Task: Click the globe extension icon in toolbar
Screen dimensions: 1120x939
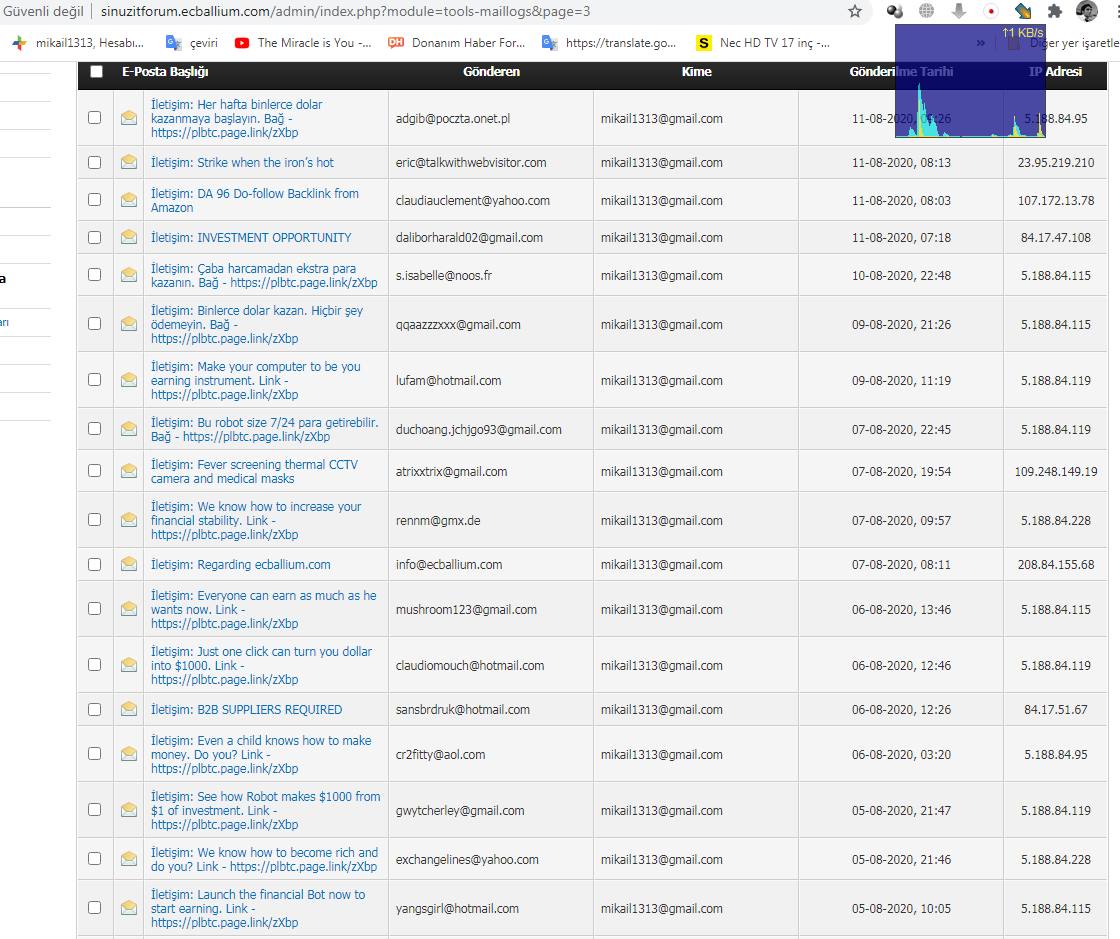Action: pyautogui.click(x=927, y=11)
